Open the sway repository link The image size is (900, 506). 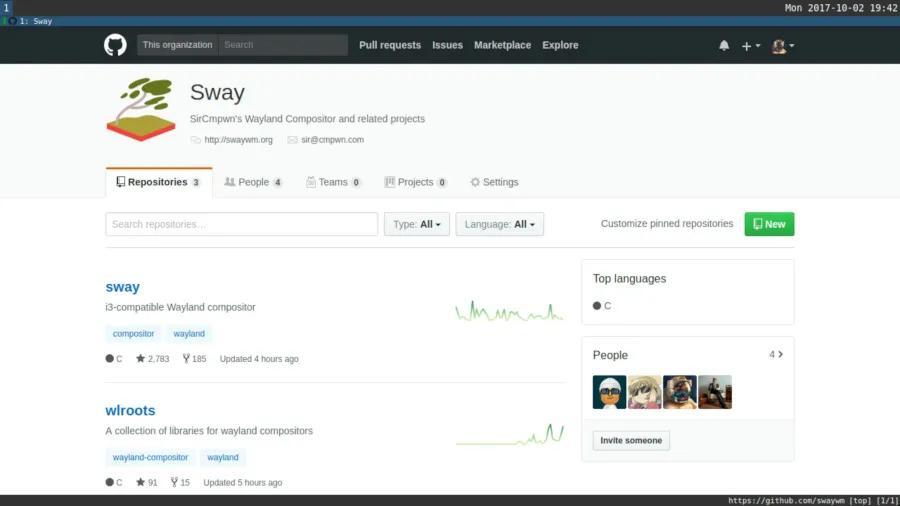point(122,287)
